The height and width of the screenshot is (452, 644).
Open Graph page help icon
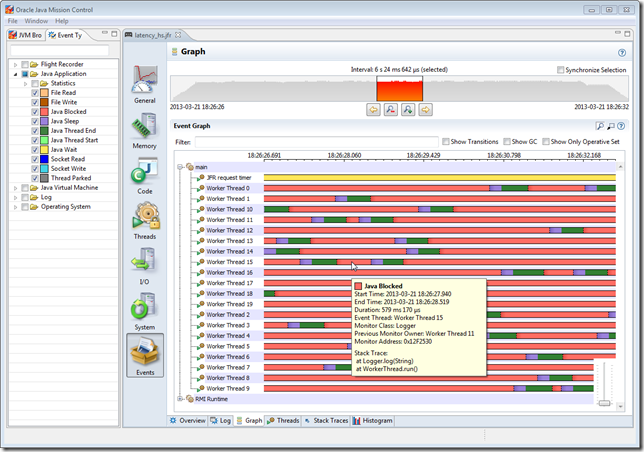click(x=622, y=53)
